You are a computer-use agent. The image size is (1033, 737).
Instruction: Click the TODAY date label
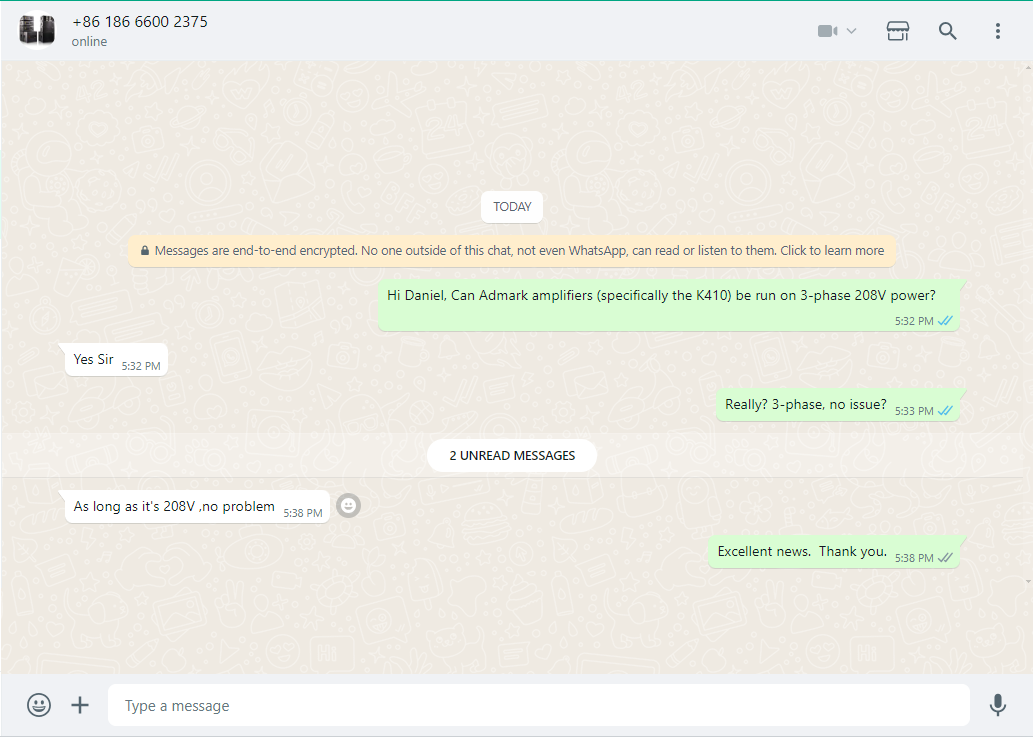(x=512, y=207)
